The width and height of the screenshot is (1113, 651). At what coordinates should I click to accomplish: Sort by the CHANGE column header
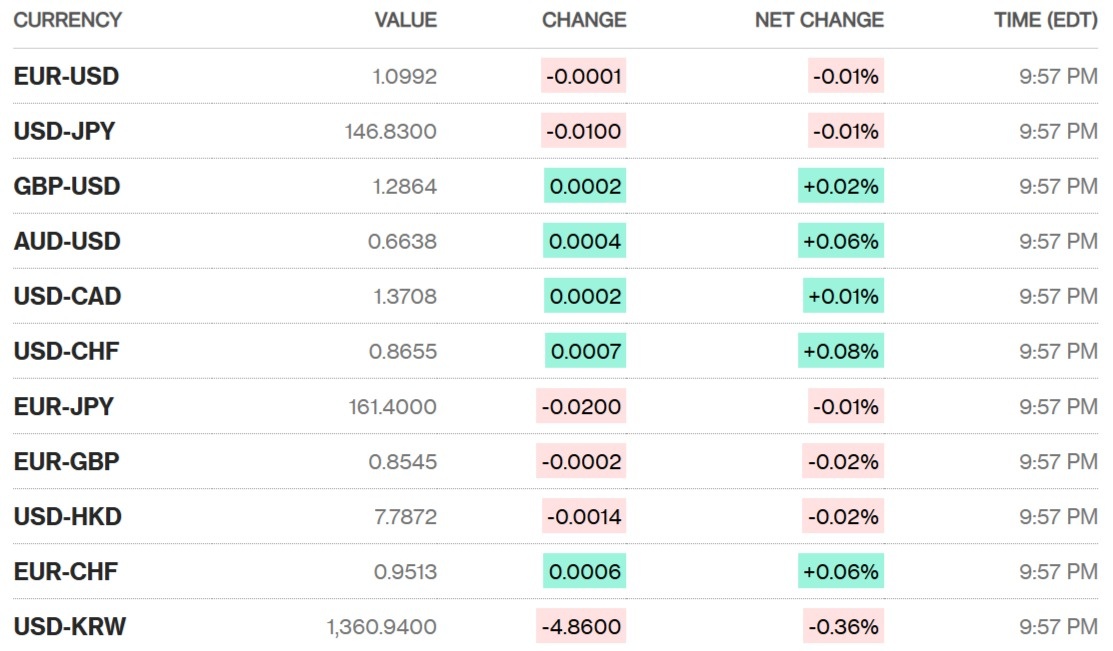pos(584,20)
